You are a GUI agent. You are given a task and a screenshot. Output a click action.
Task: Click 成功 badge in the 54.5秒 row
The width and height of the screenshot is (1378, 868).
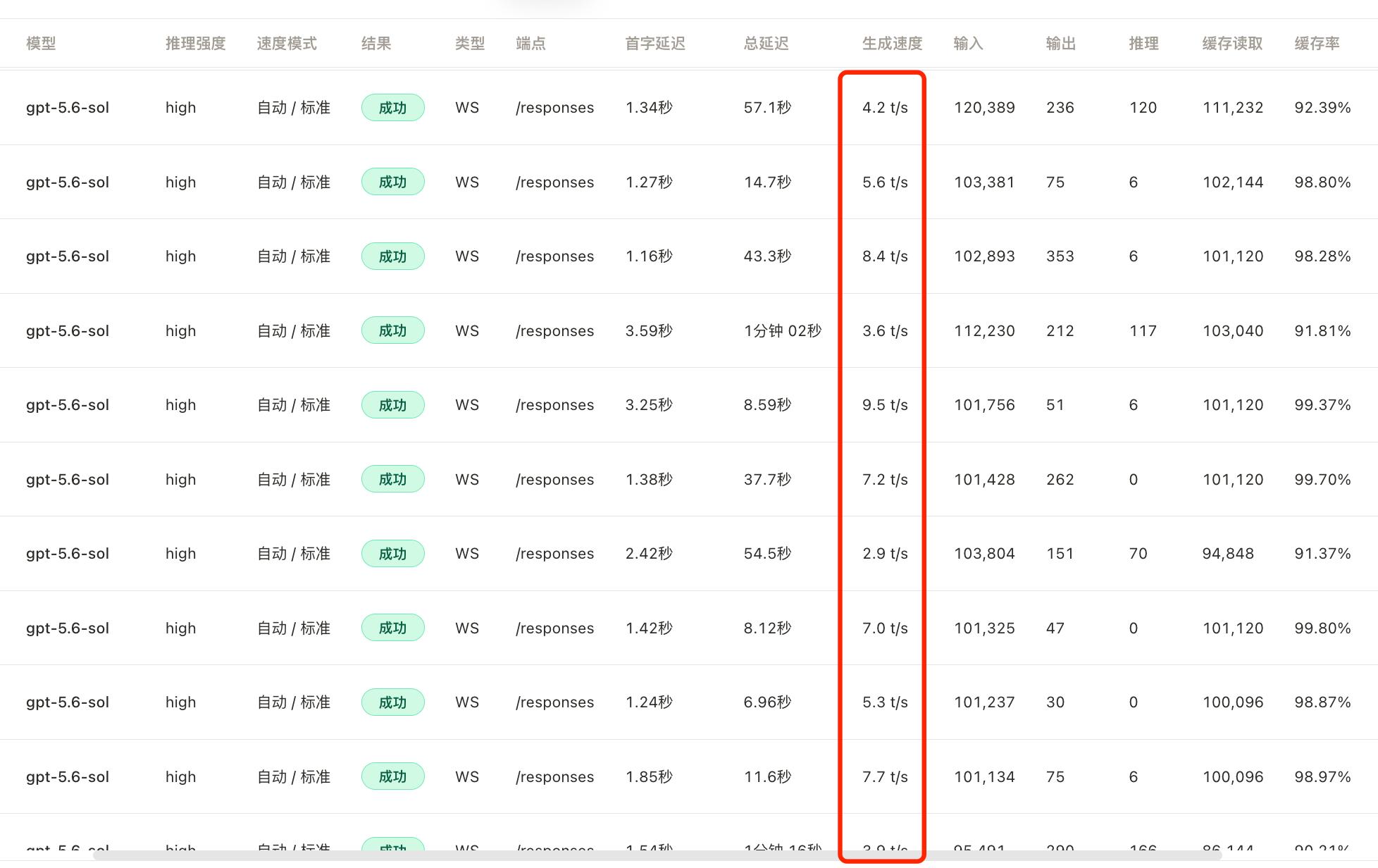(x=393, y=554)
